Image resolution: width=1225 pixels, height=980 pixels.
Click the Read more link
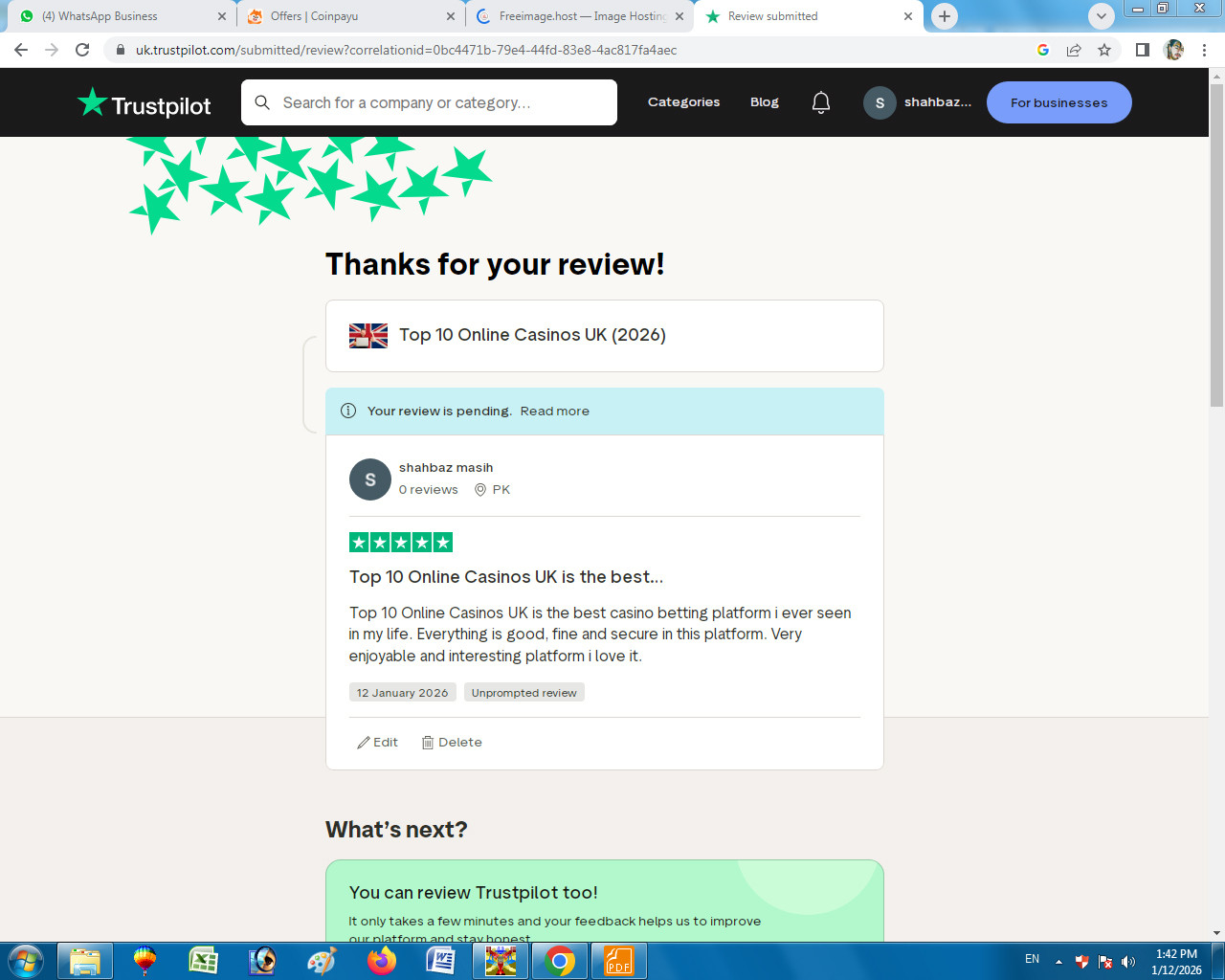555,412
